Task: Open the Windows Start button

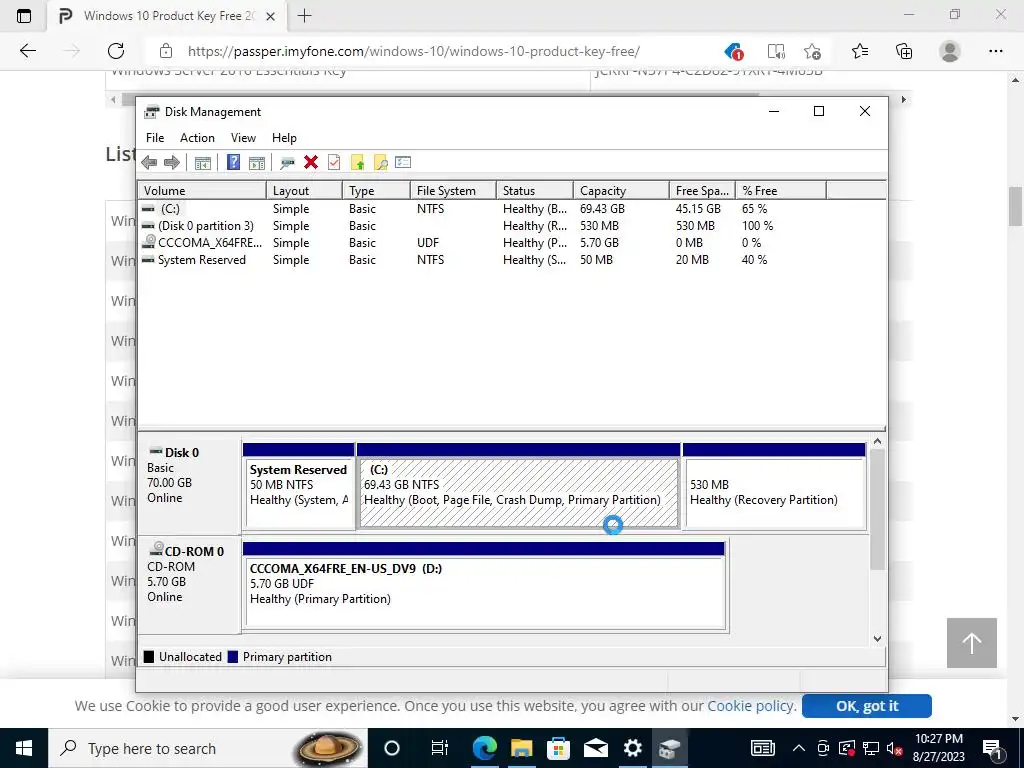Action: click(24, 748)
